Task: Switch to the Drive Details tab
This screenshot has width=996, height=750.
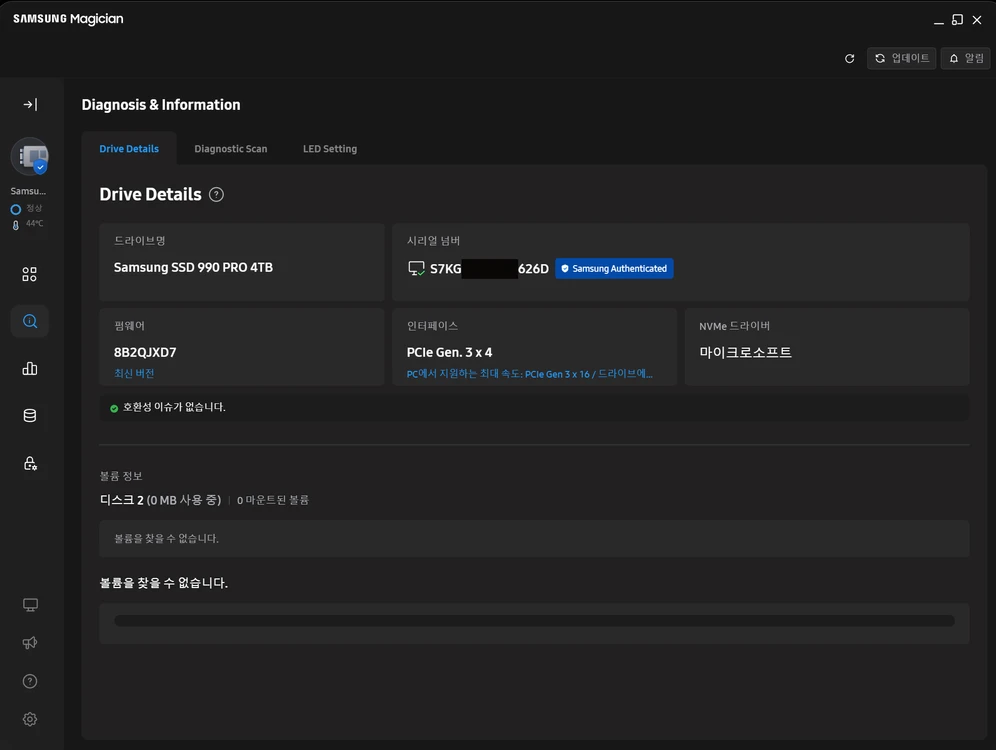Action: tap(129, 149)
